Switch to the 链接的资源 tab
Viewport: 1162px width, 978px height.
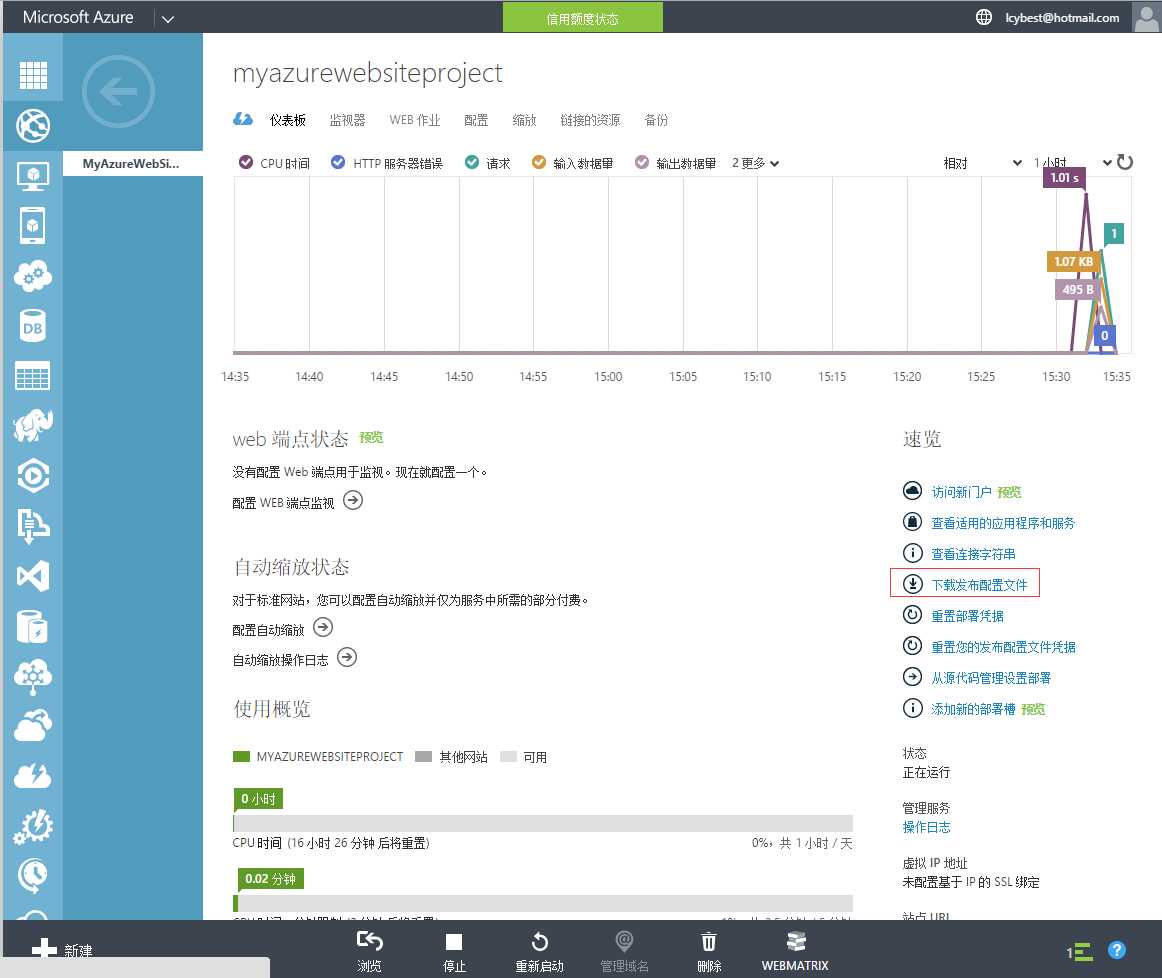590,120
